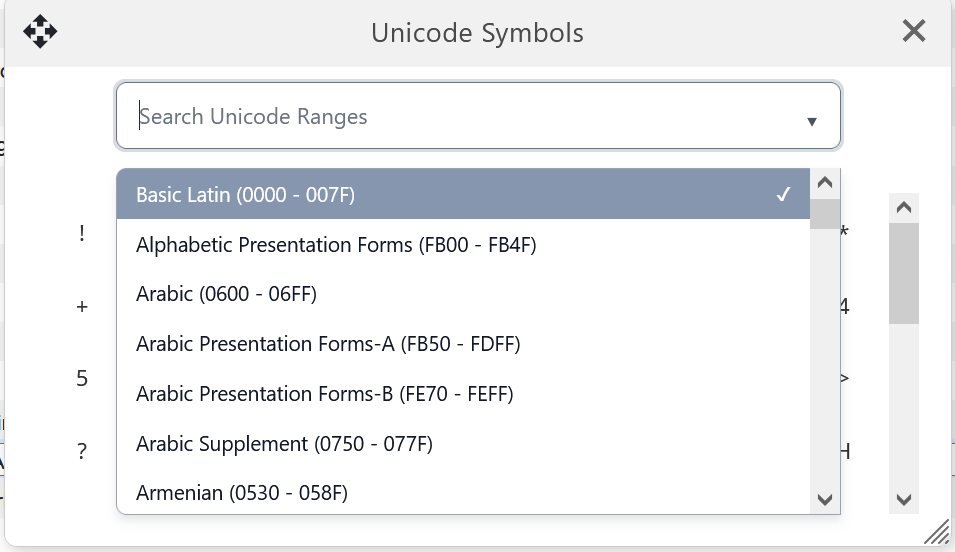This screenshot has height=552, width=955.
Task: Click the dialog resize grip corner
Action: [936, 534]
